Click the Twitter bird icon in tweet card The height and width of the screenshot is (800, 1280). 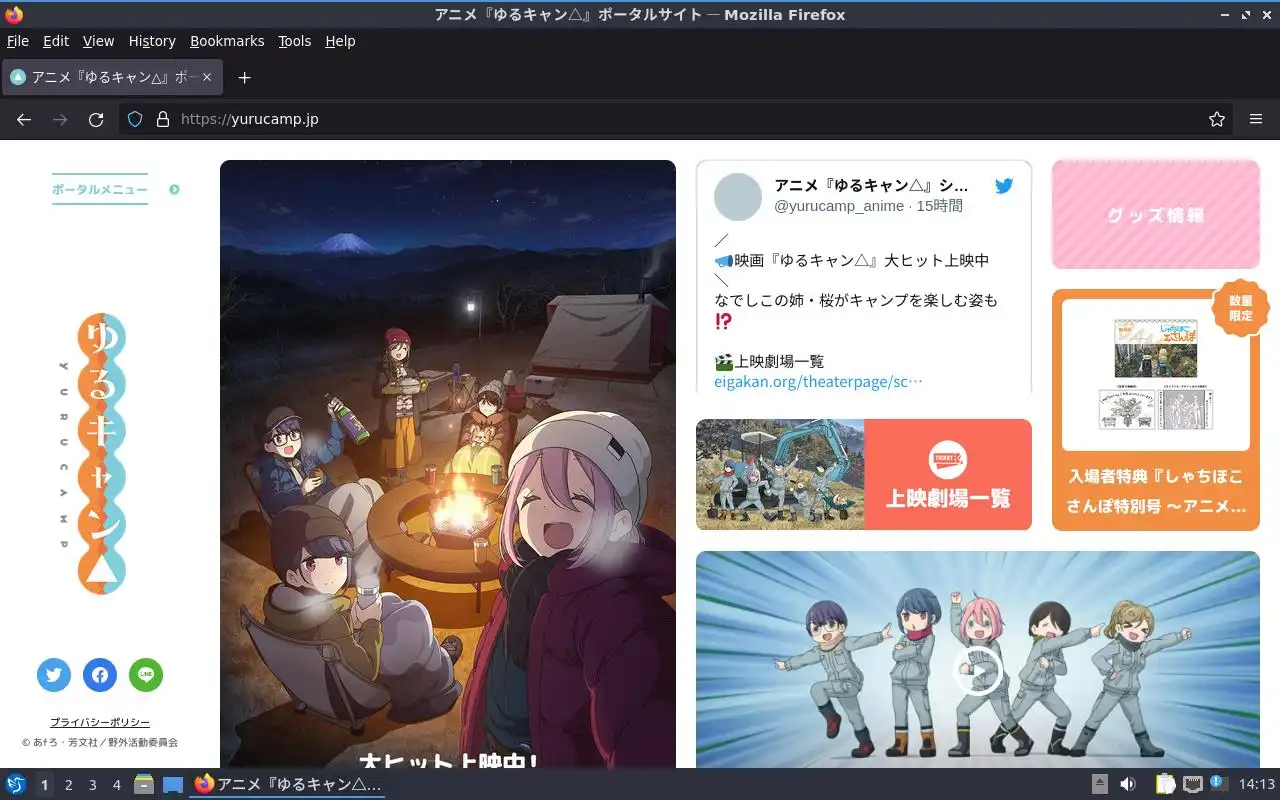click(x=1004, y=186)
